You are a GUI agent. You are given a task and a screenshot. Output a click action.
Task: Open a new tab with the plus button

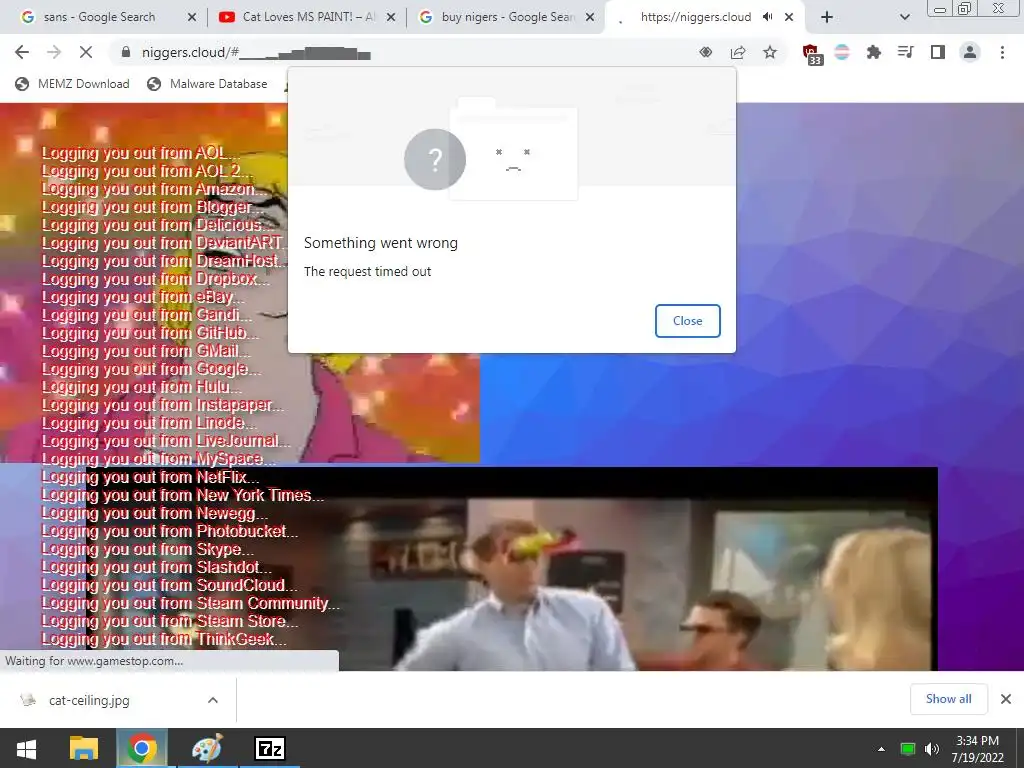[827, 17]
